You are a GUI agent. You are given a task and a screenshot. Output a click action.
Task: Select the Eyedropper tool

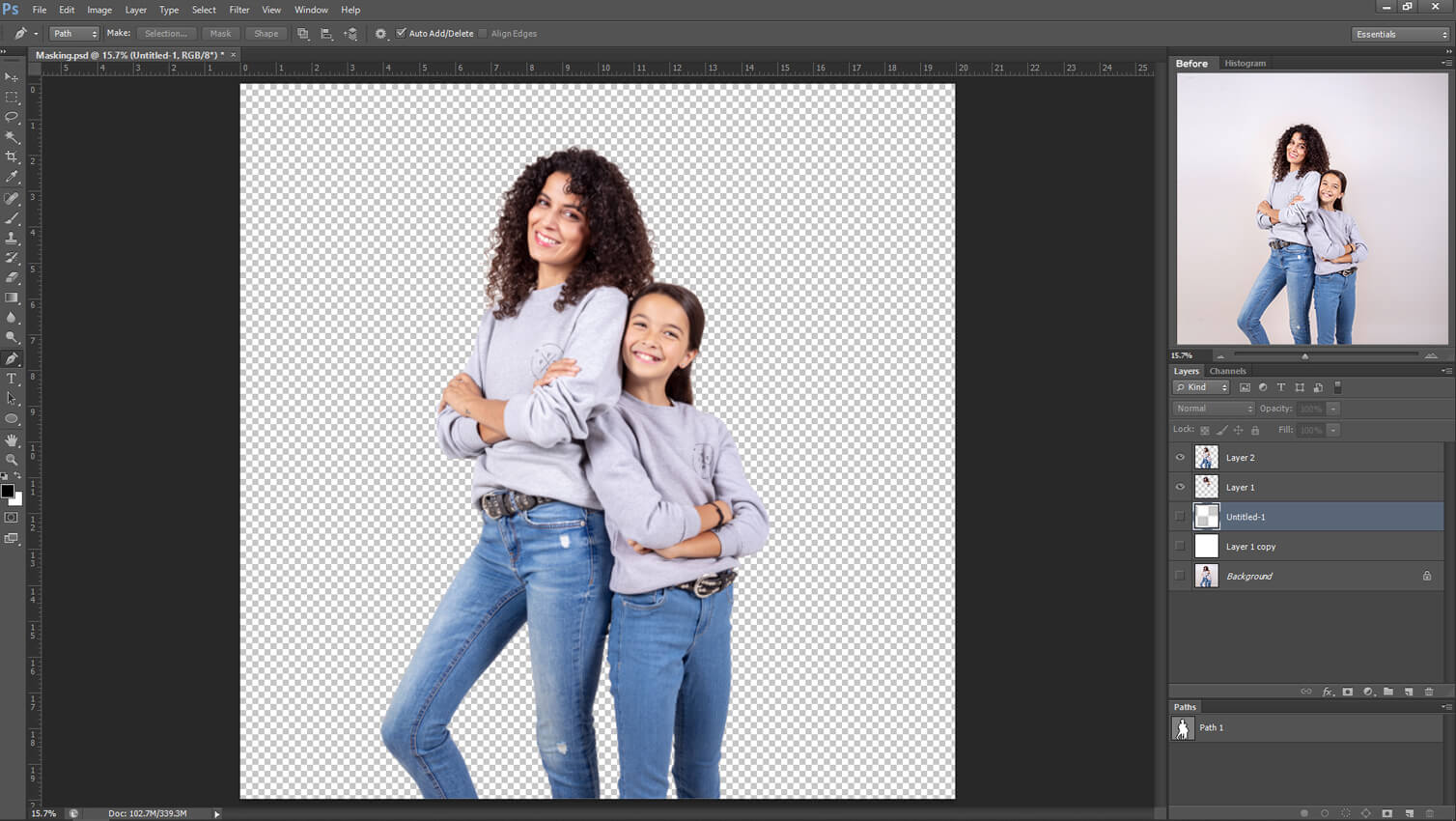pyautogui.click(x=12, y=178)
